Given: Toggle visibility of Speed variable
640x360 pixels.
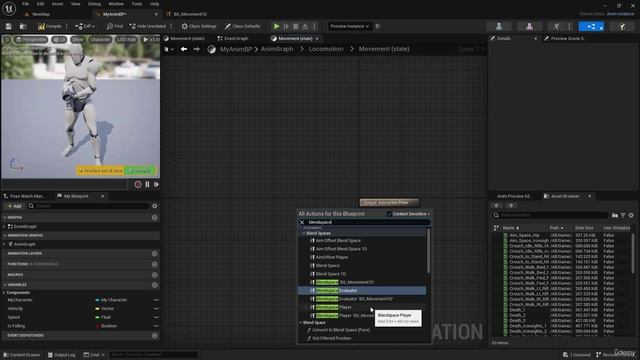Looking at the screenshot, I should (156, 317).
